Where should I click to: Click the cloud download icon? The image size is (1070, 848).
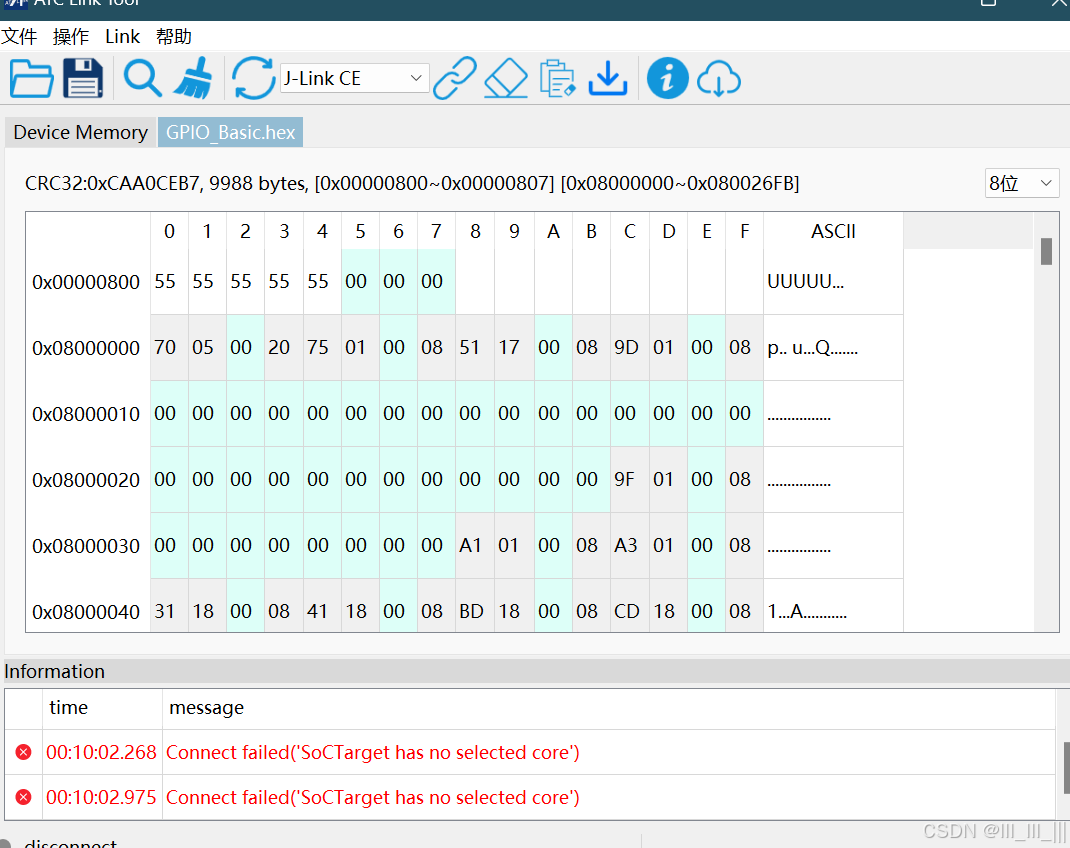[718, 78]
